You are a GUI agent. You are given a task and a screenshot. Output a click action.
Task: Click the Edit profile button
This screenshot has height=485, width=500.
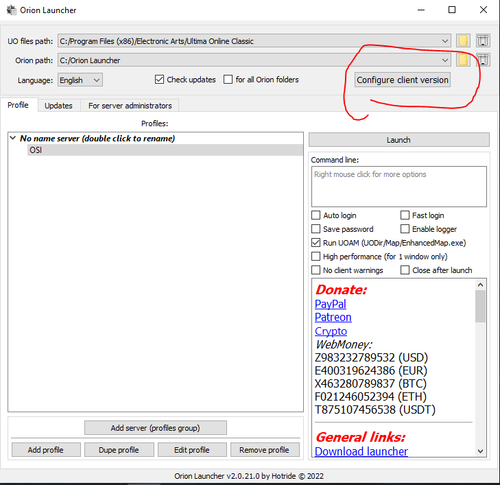192,450
